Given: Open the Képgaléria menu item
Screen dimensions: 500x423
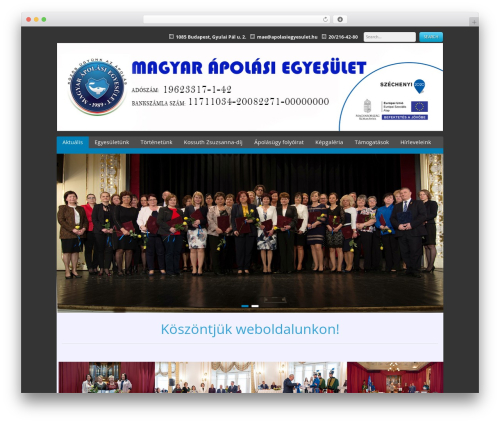Looking at the screenshot, I should [329, 142].
